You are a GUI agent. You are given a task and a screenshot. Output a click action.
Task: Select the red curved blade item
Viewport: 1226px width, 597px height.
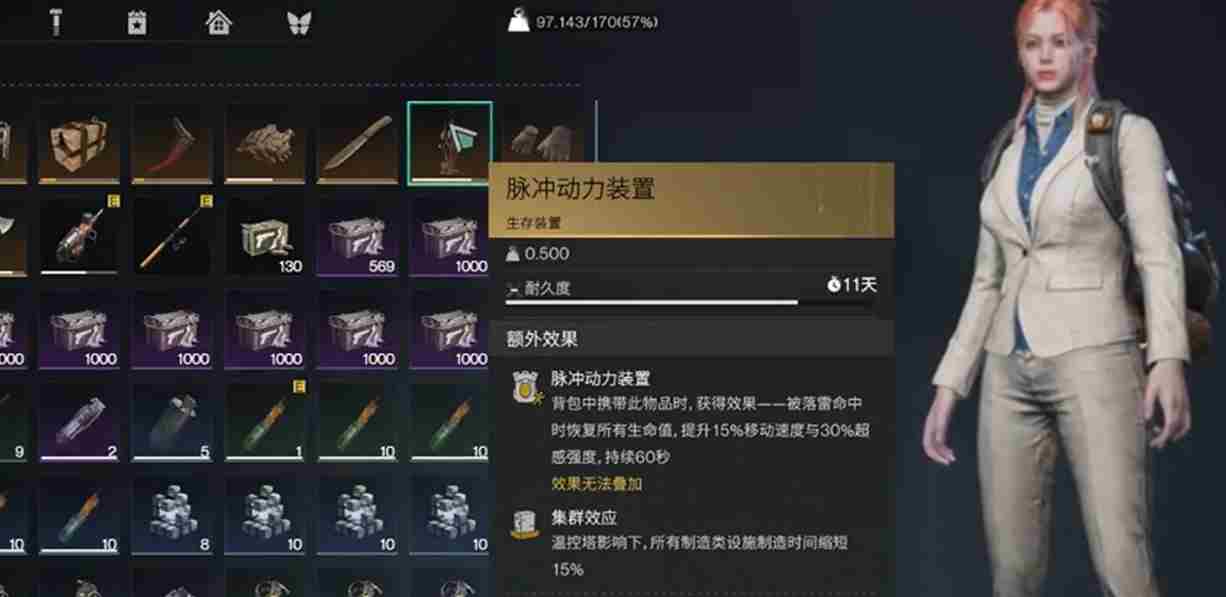pos(172,143)
